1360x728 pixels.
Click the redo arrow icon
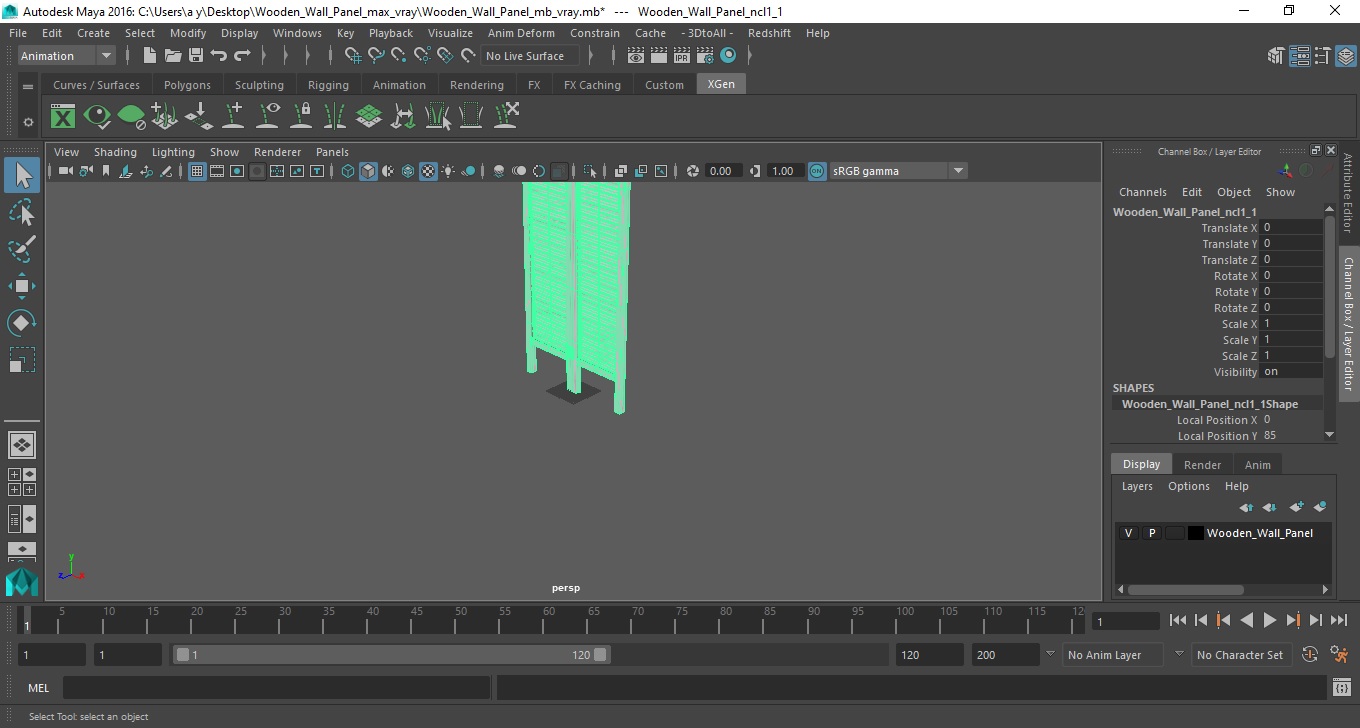(242, 56)
